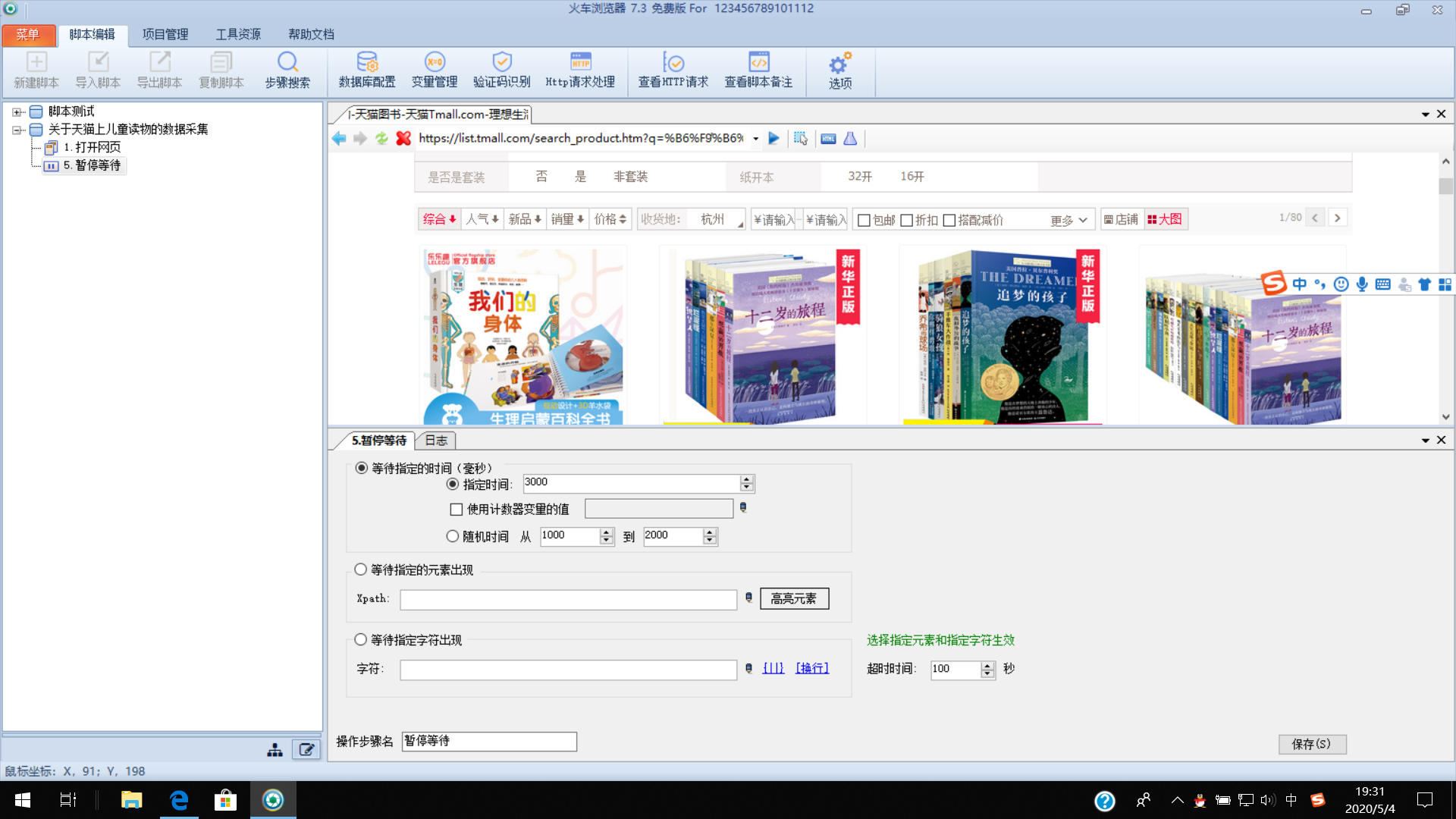Click 保存(S) save button

(x=1311, y=744)
